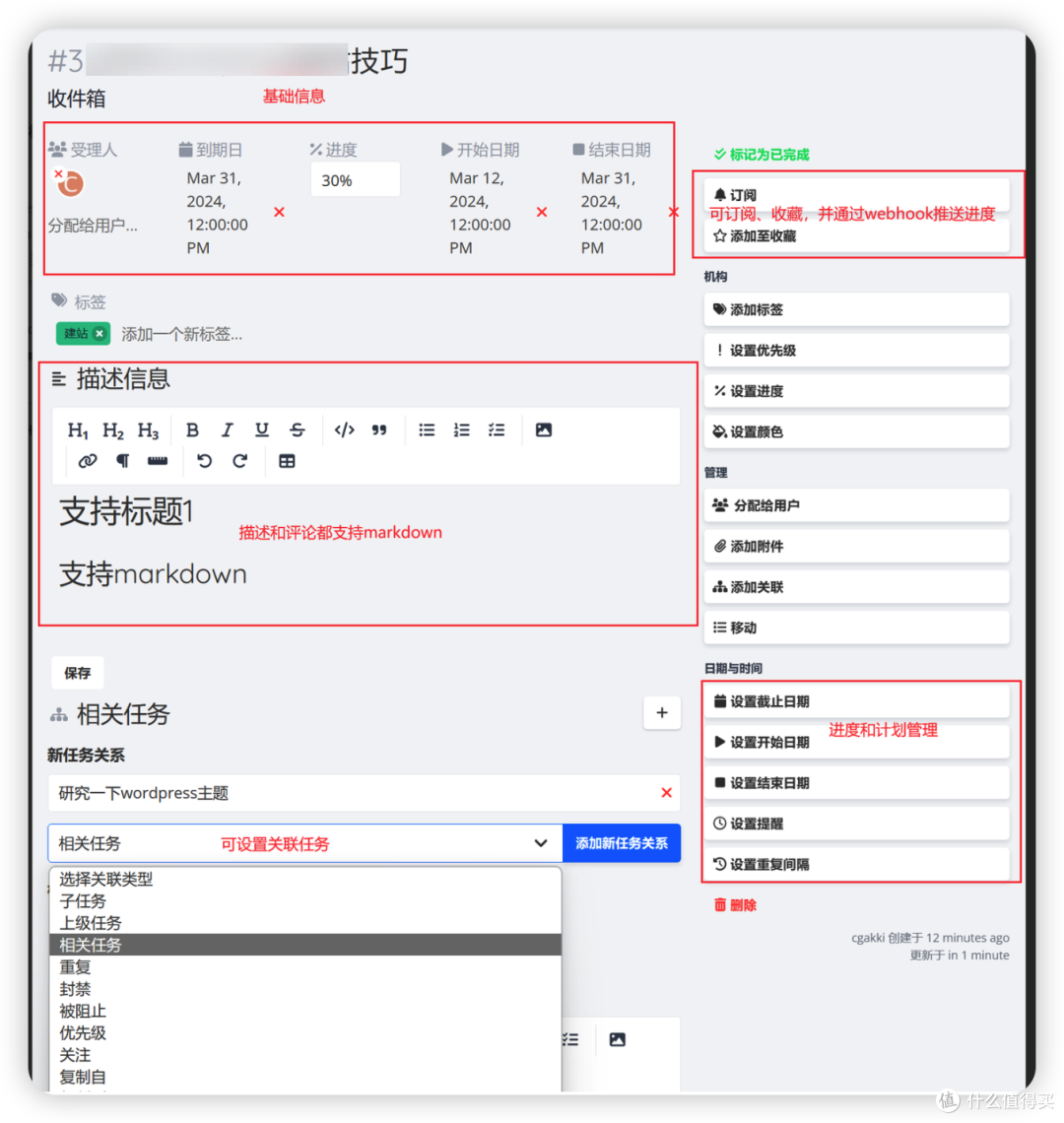Click the 添加一个新标签 input

(182, 334)
